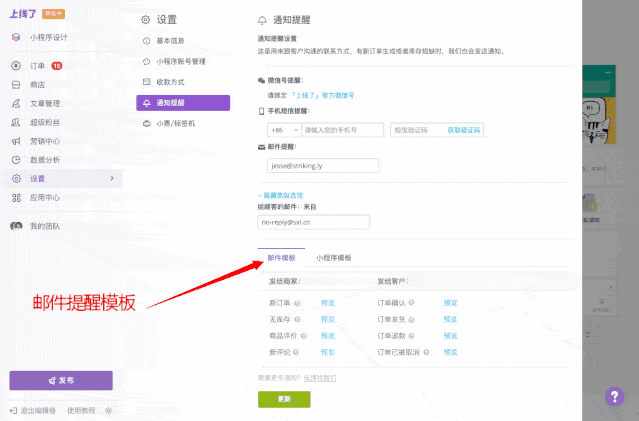Image resolution: width=639 pixels, height=421 pixels.
Task: Click 预览 for 订单已被取消
Action: click(450, 352)
